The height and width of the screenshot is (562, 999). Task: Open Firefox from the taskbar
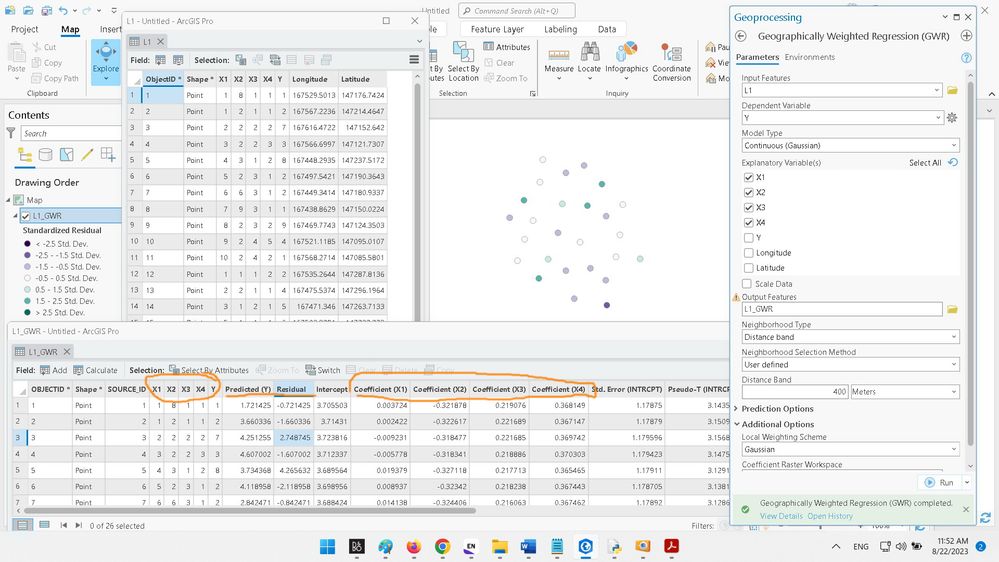[413, 546]
